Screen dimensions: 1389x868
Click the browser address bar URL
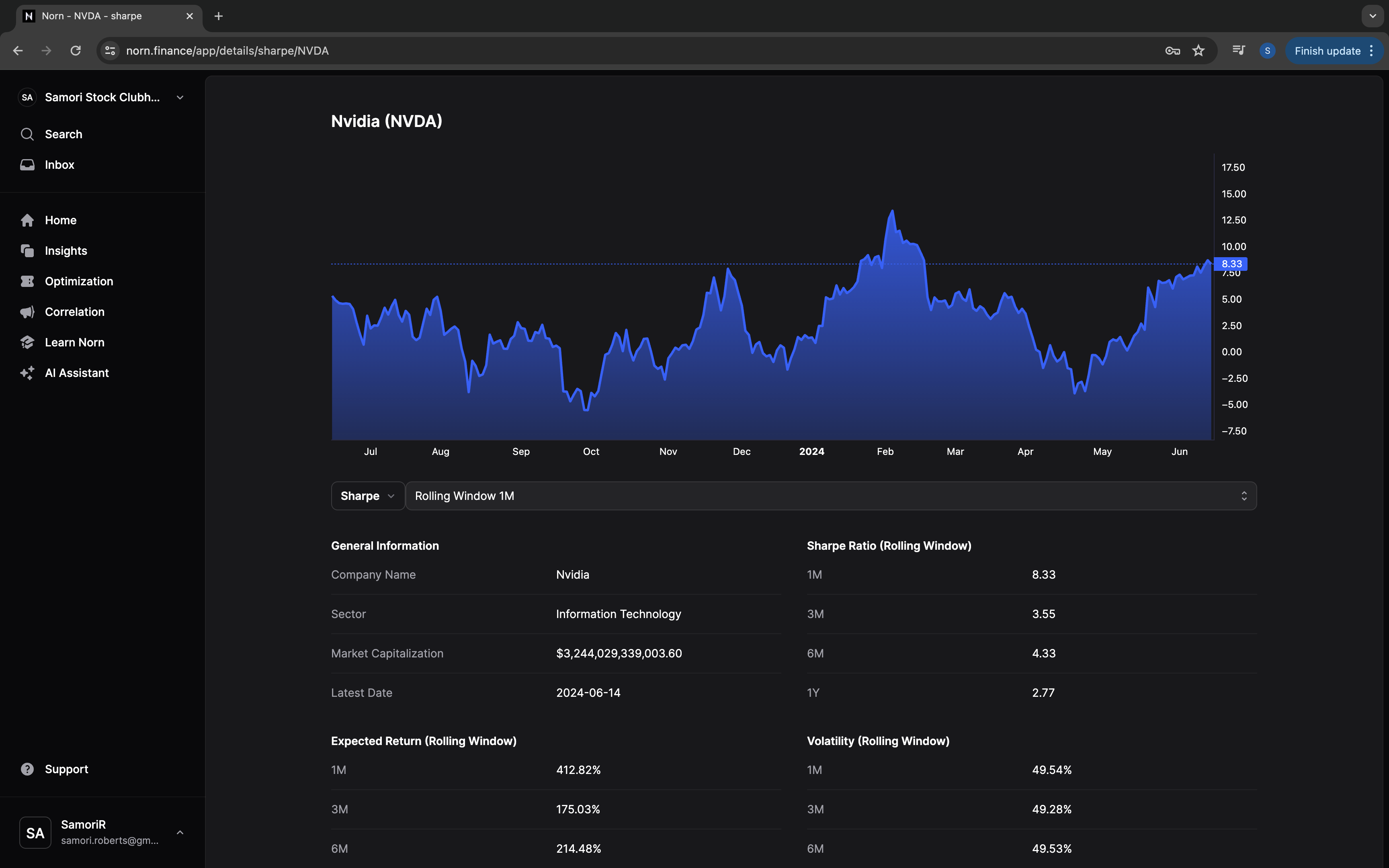click(227, 51)
